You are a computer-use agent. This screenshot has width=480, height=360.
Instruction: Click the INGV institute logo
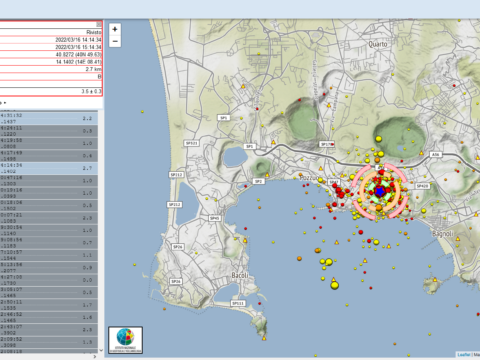tap(126, 340)
